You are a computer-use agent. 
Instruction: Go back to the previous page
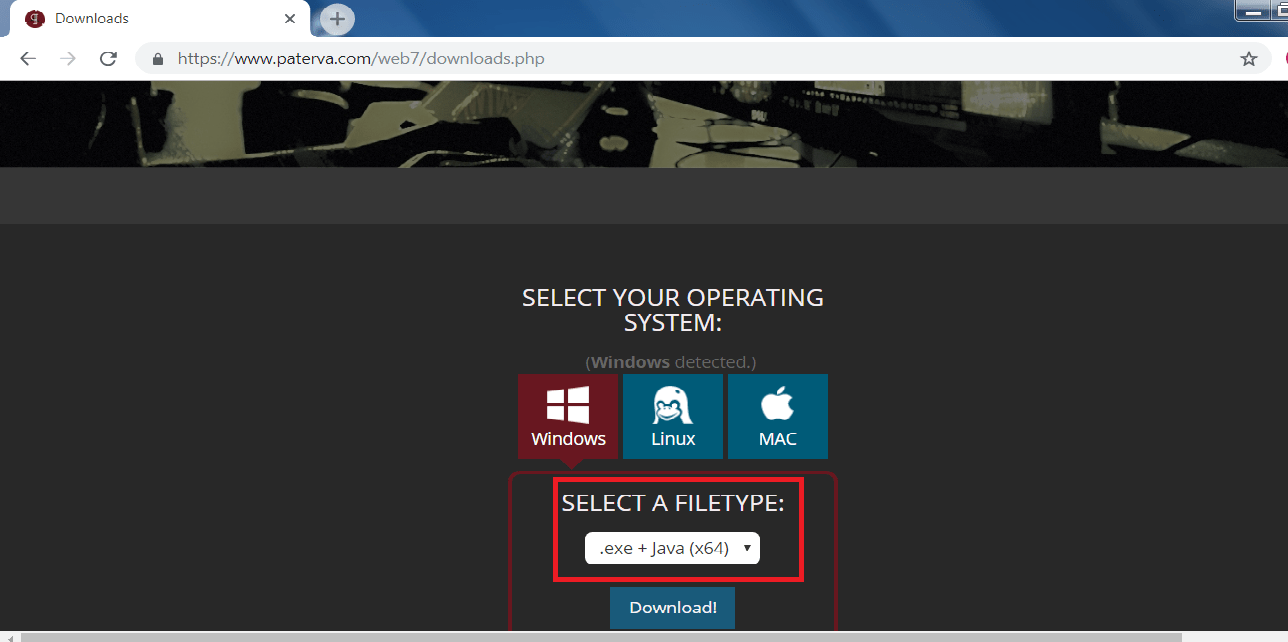pyautogui.click(x=28, y=59)
